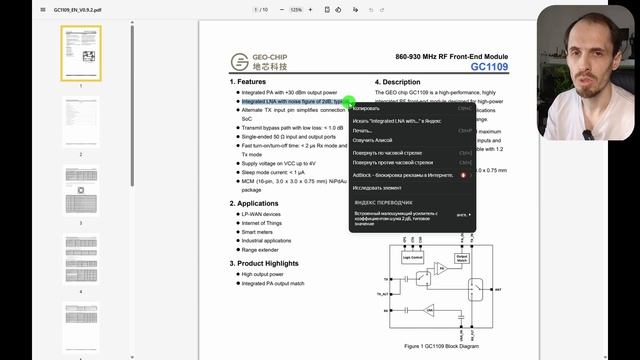
Task: Click 'Range extender' bullet
Action: [260, 250]
